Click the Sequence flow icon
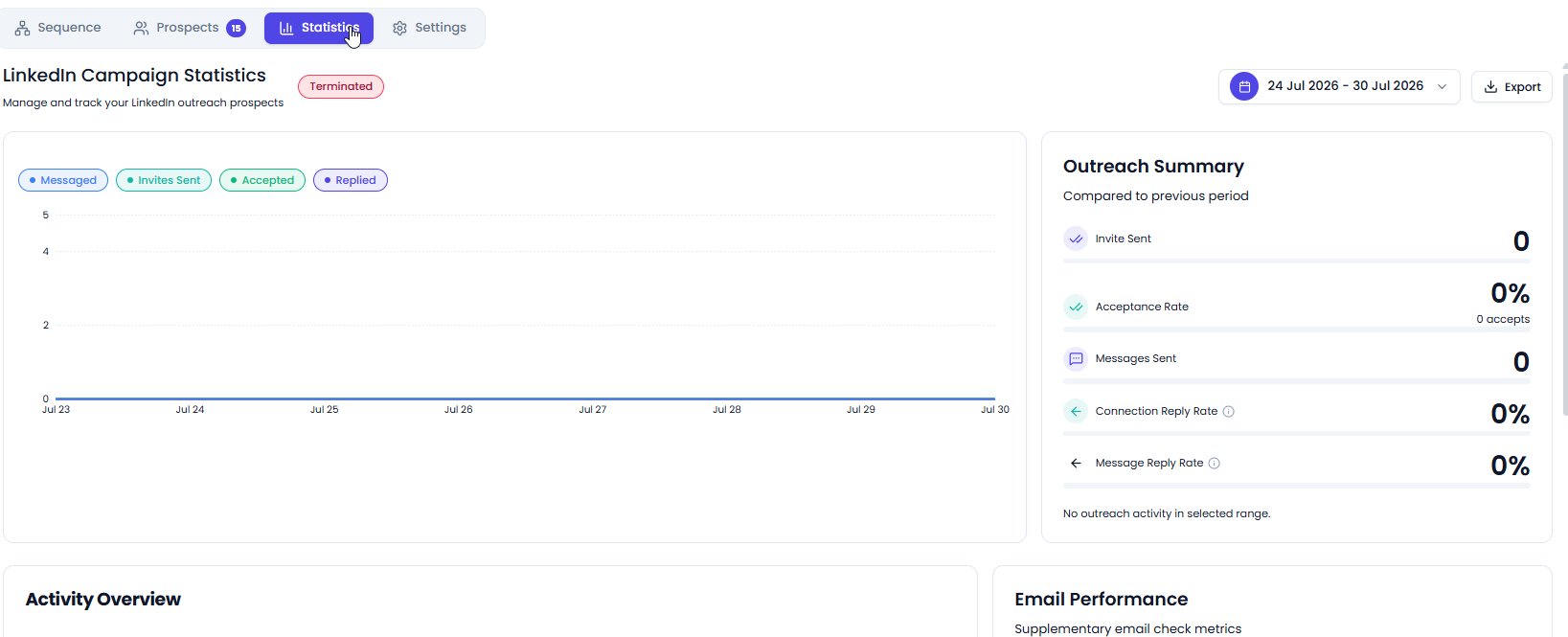Screen dimensions: 1568x637 [x=22, y=28]
